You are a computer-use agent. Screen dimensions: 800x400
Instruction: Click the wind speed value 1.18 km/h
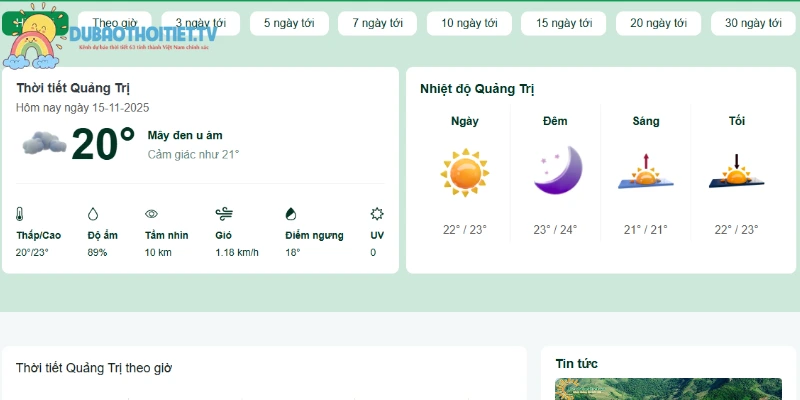click(237, 253)
